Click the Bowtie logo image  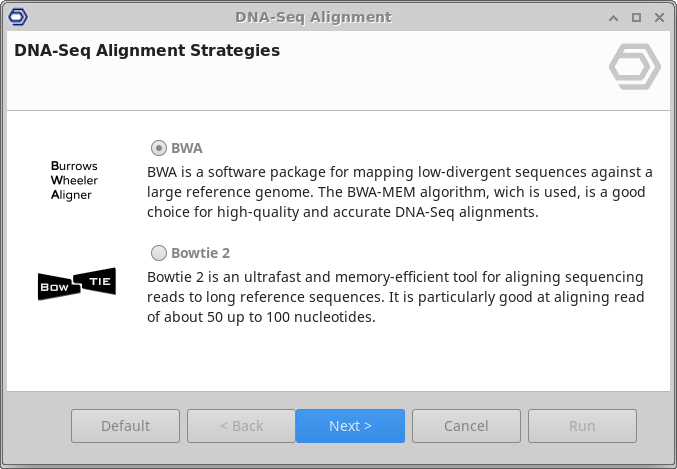(x=77, y=284)
